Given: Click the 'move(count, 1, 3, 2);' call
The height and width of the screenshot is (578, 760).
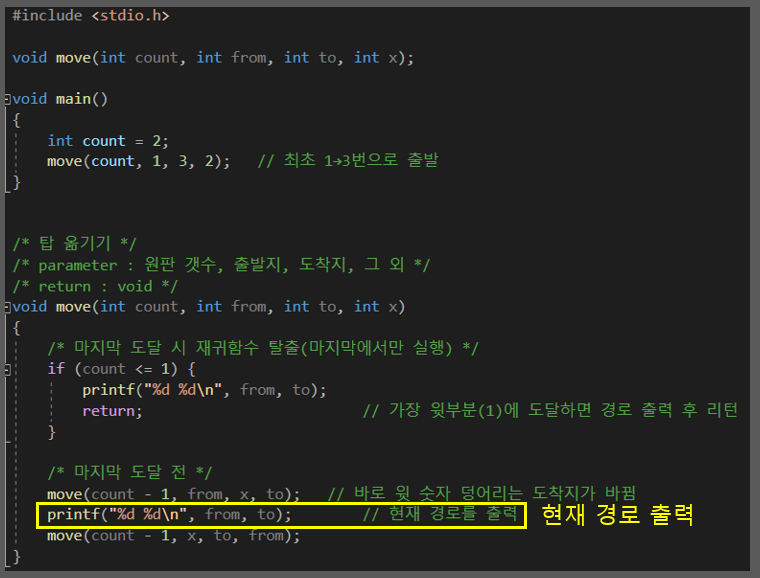Looking at the screenshot, I should tap(139, 161).
